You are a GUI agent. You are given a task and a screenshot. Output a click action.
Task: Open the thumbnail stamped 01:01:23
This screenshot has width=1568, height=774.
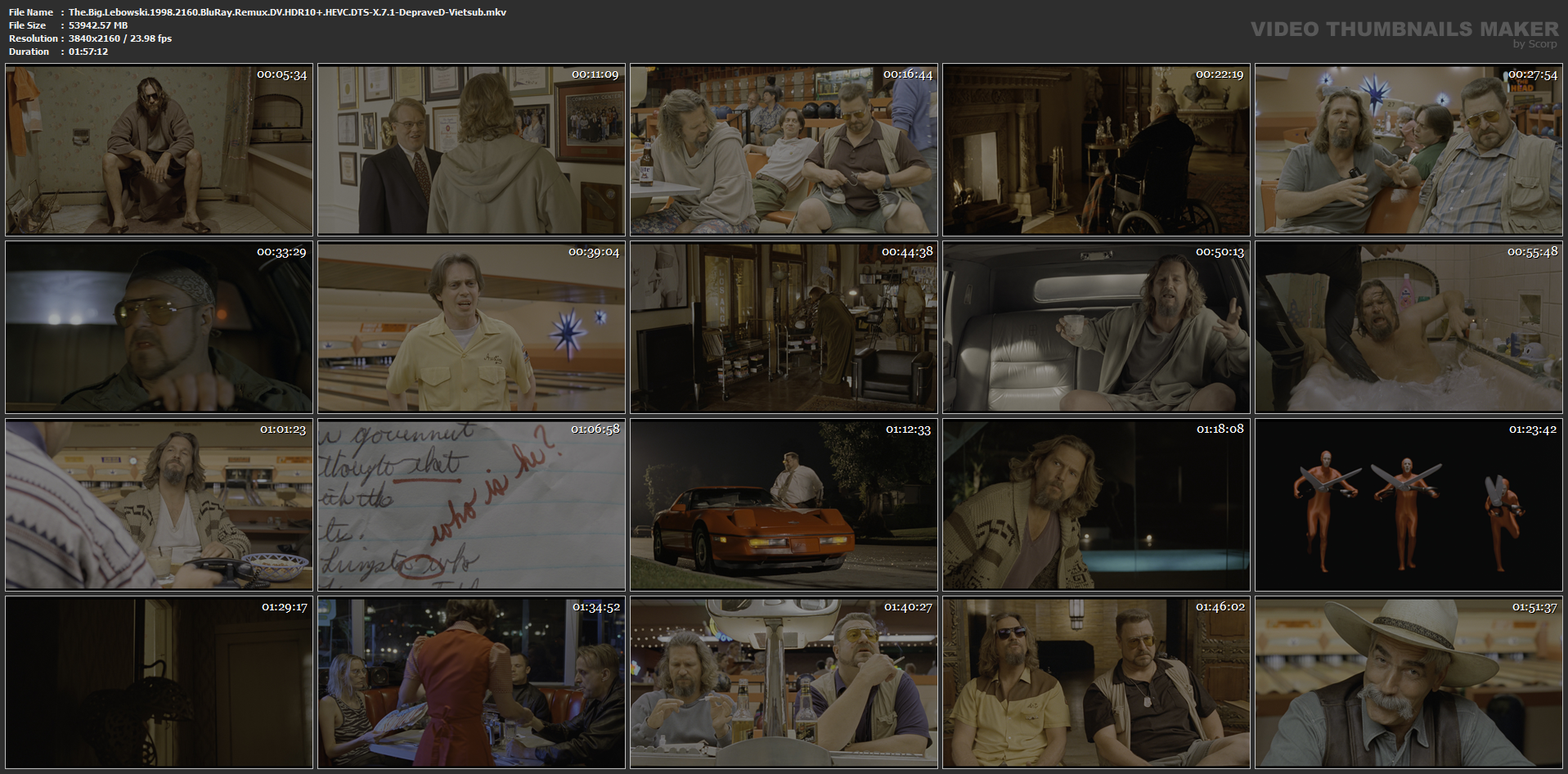click(x=159, y=505)
